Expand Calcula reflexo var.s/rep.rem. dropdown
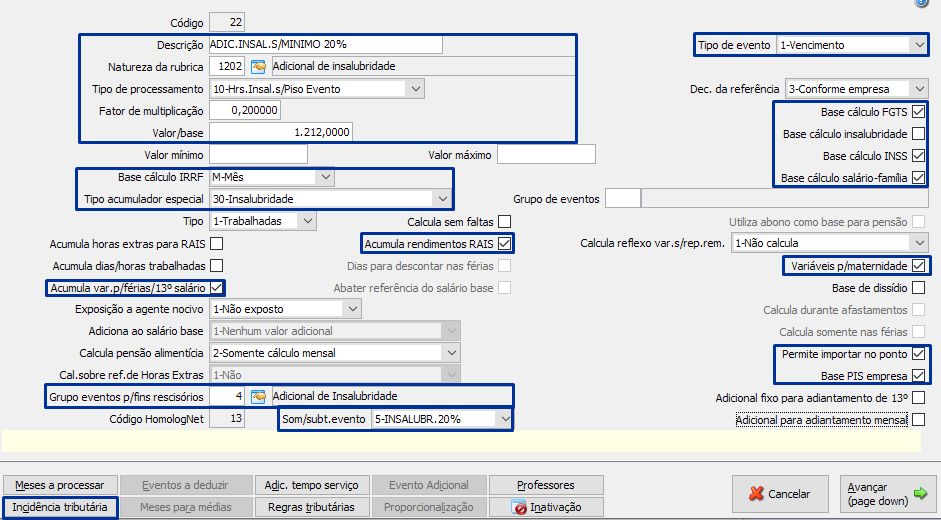This screenshot has width=941, height=520. [x=829, y=243]
